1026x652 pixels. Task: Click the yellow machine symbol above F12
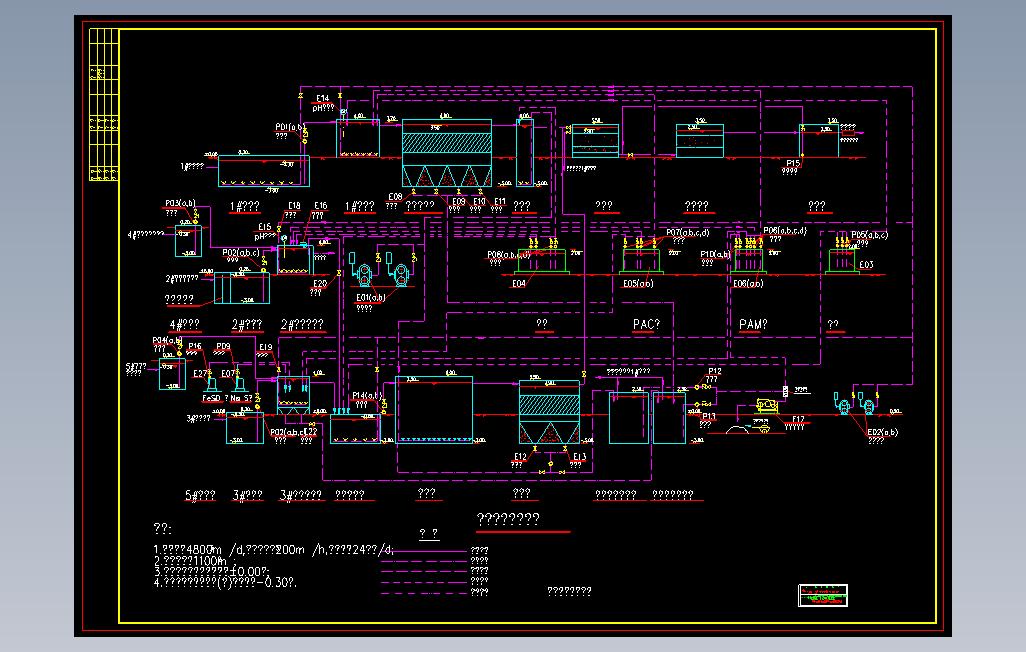[x=766, y=405]
